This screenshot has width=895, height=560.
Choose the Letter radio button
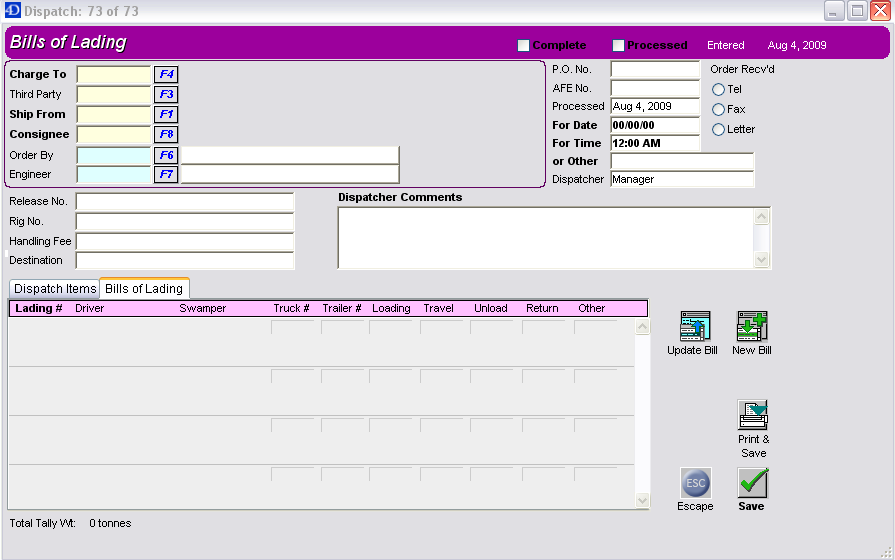pyautogui.click(x=718, y=130)
